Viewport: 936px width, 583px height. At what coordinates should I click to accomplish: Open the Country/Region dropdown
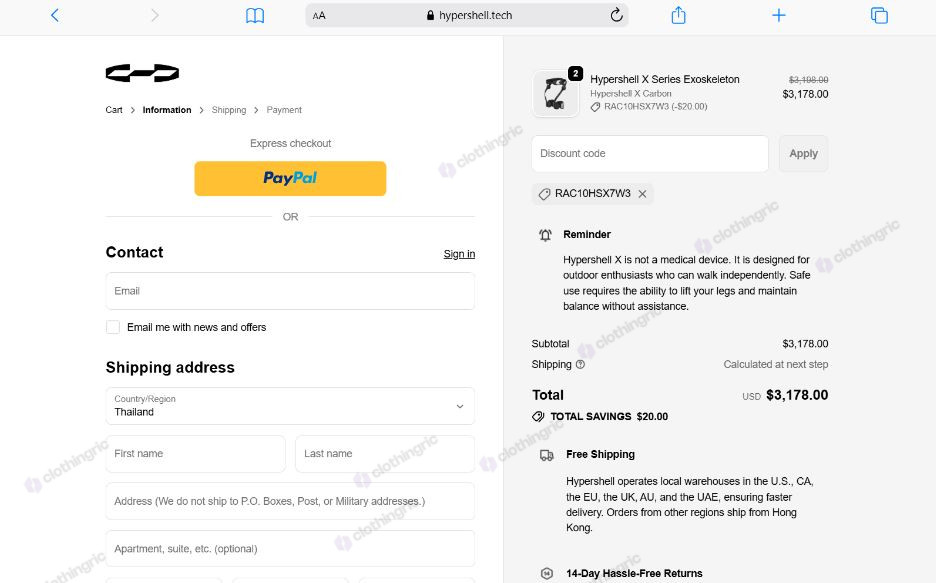point(290,406)
